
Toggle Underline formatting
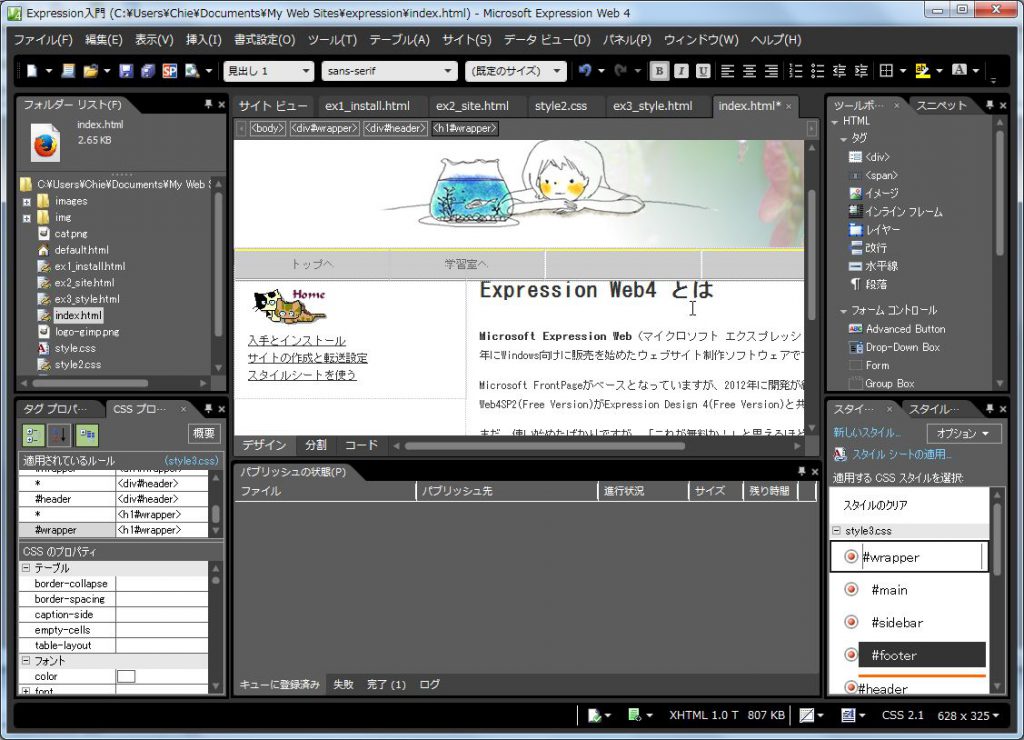(703, 71)
